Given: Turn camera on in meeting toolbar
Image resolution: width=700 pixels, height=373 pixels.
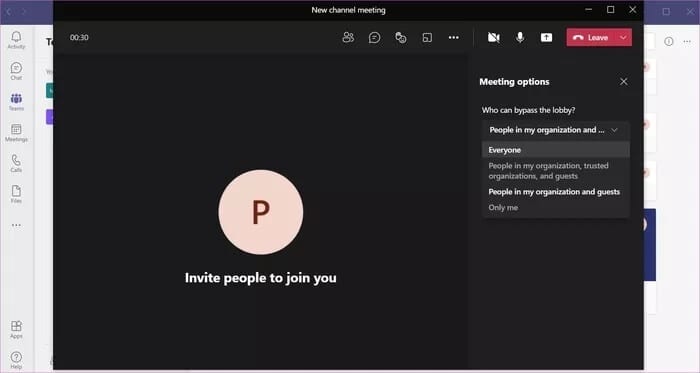Looking at the screenshot, I should [493, 37].
